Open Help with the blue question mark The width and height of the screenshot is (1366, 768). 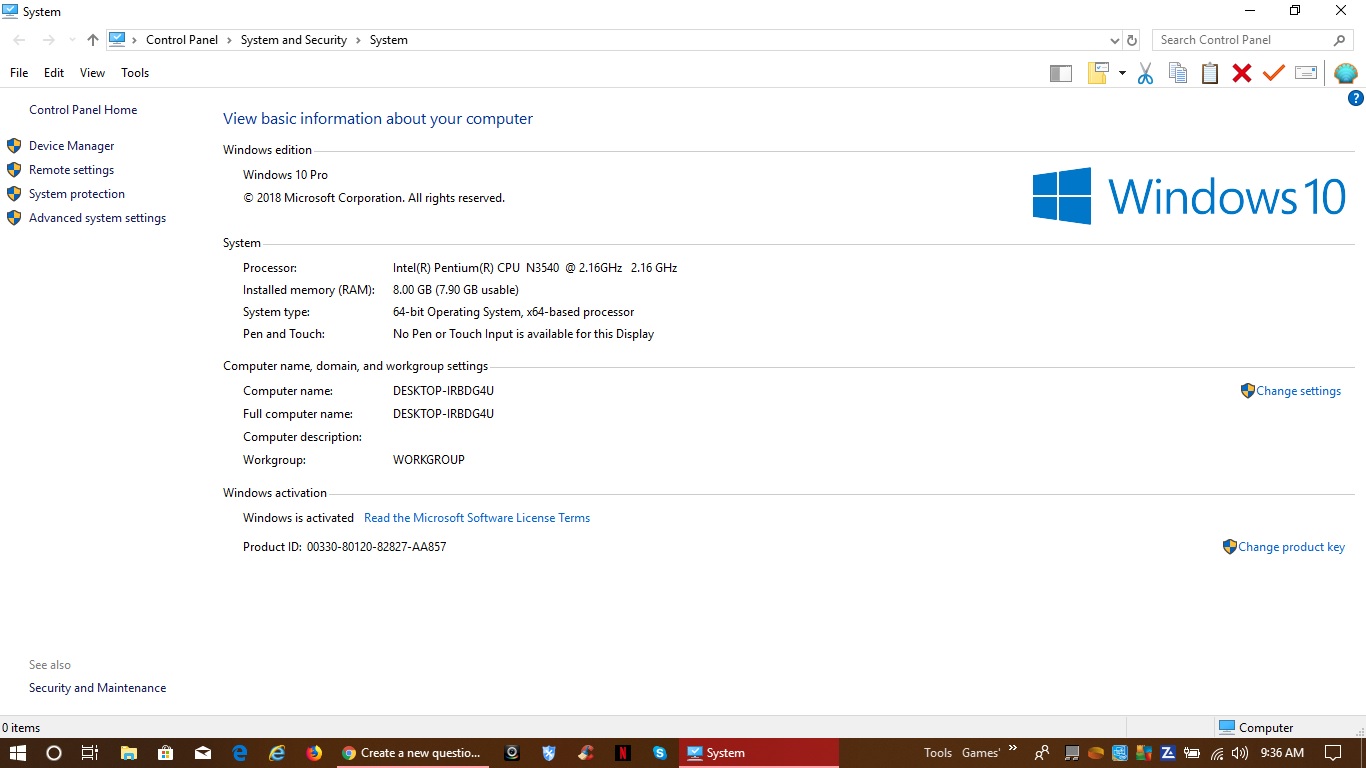click(1356, 98)
